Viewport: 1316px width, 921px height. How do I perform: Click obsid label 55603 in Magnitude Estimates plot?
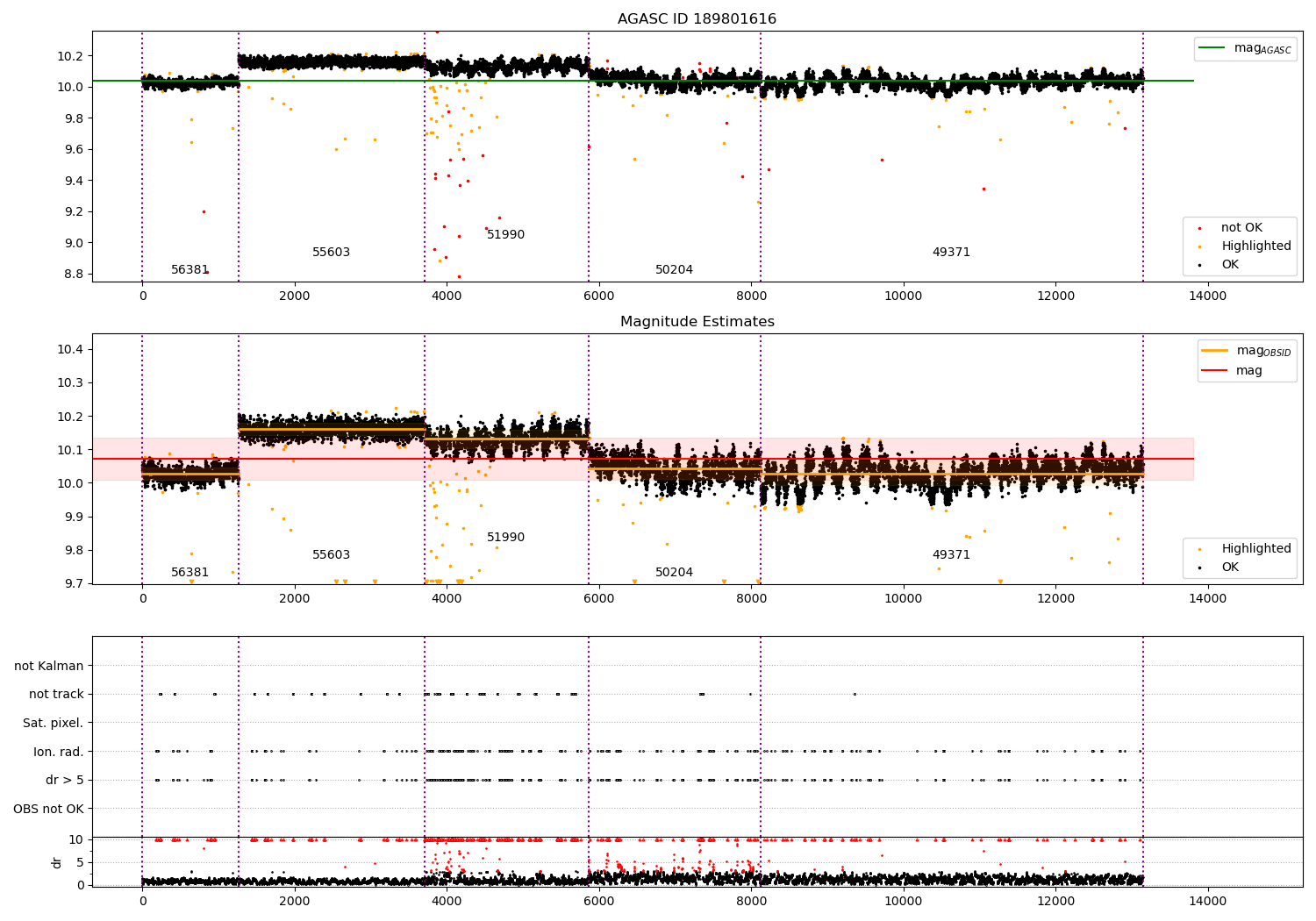click(x=331, y=555)
